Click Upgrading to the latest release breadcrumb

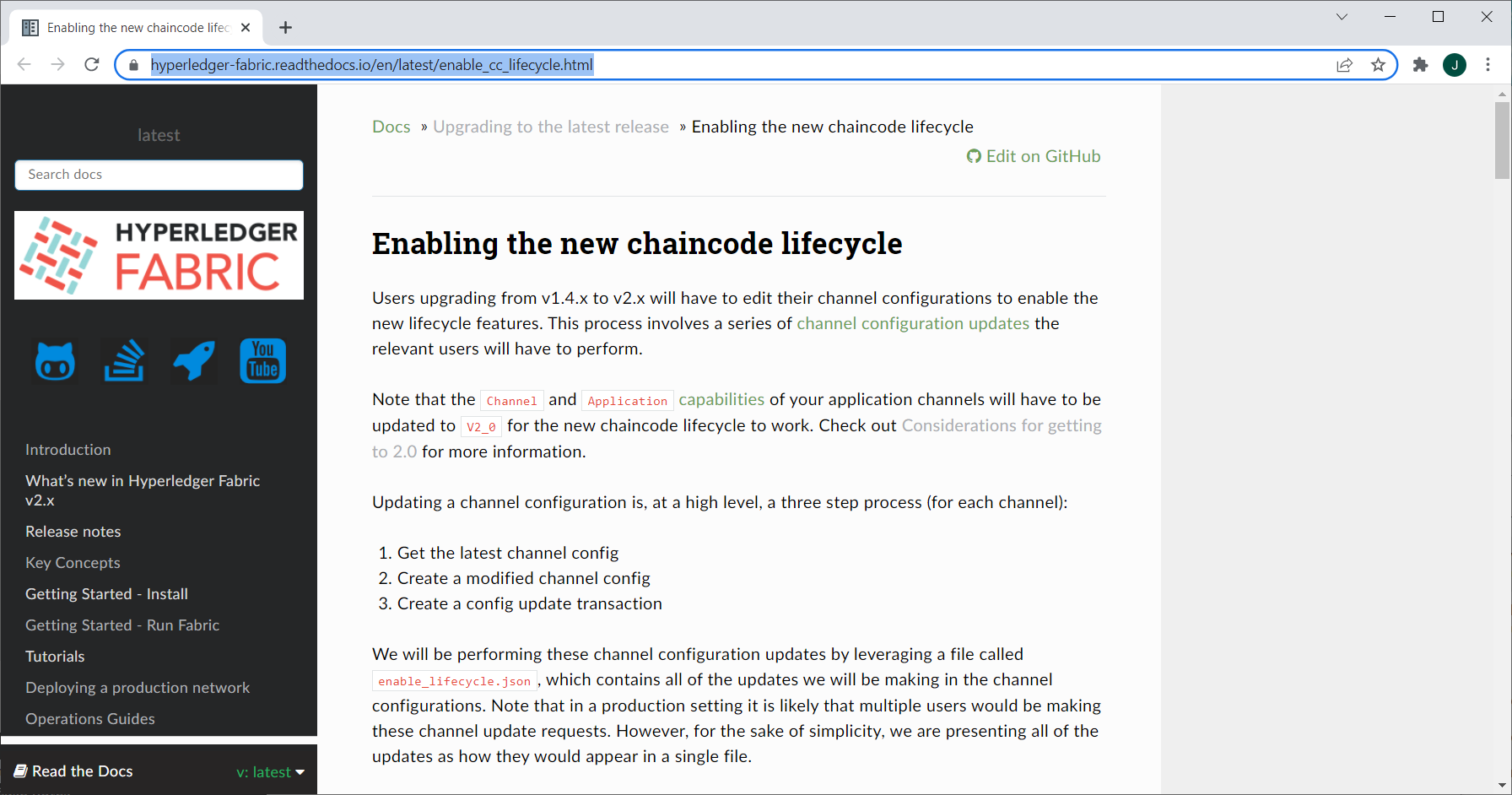tap(551, 127)
